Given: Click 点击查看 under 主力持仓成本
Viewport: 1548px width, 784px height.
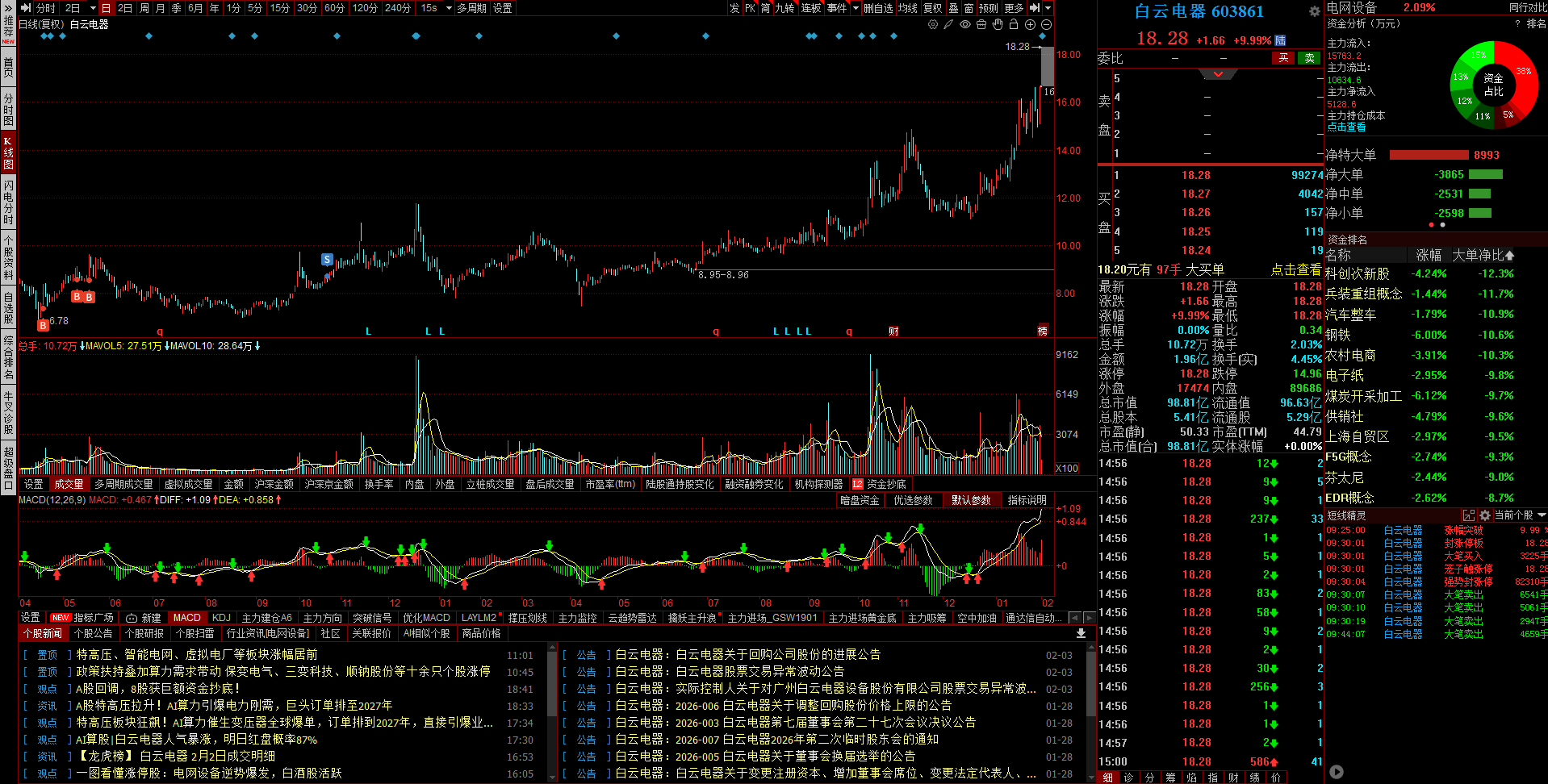Looking at the screenshot, I should (x=1346, y=127).
